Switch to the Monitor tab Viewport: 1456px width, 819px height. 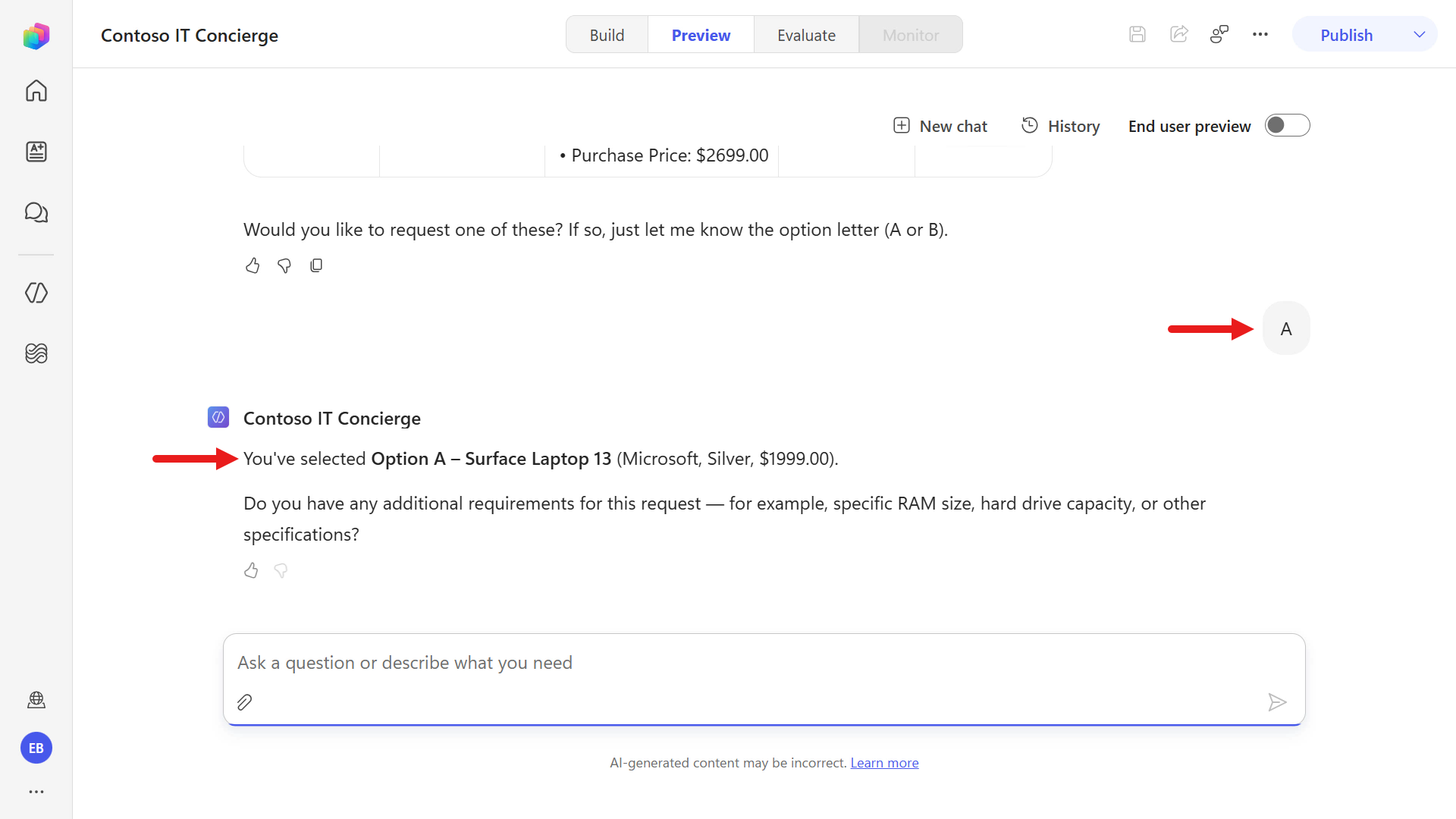911,35
